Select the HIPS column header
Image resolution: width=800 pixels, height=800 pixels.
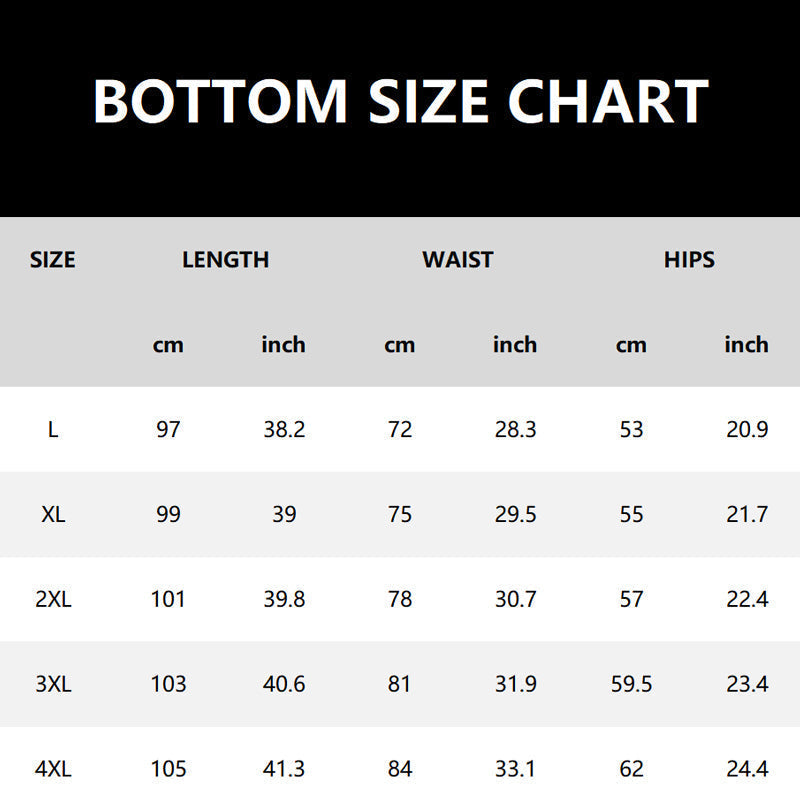[689, 260]
